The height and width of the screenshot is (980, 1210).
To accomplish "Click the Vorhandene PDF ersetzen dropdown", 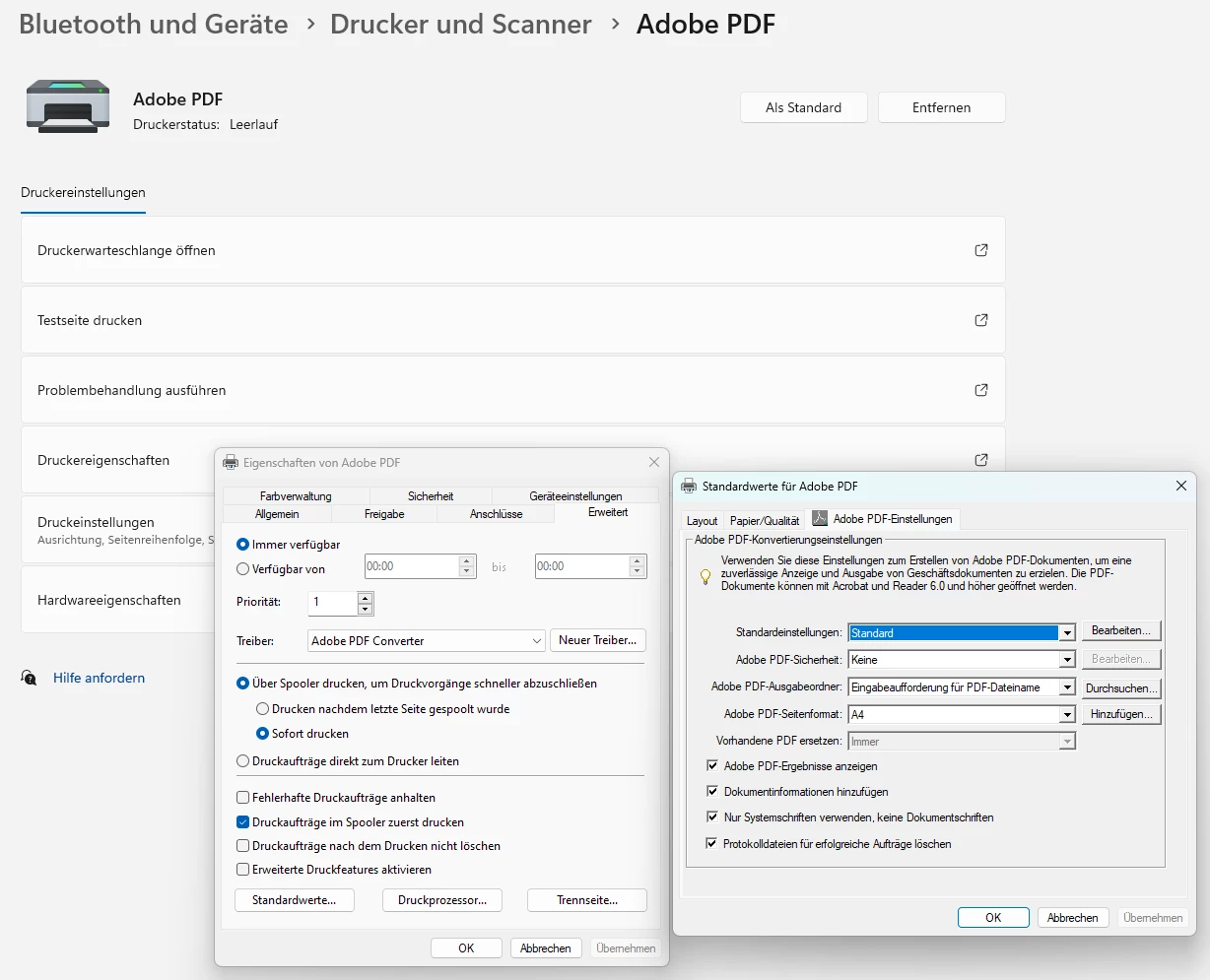I will click(x=962, y=742).
